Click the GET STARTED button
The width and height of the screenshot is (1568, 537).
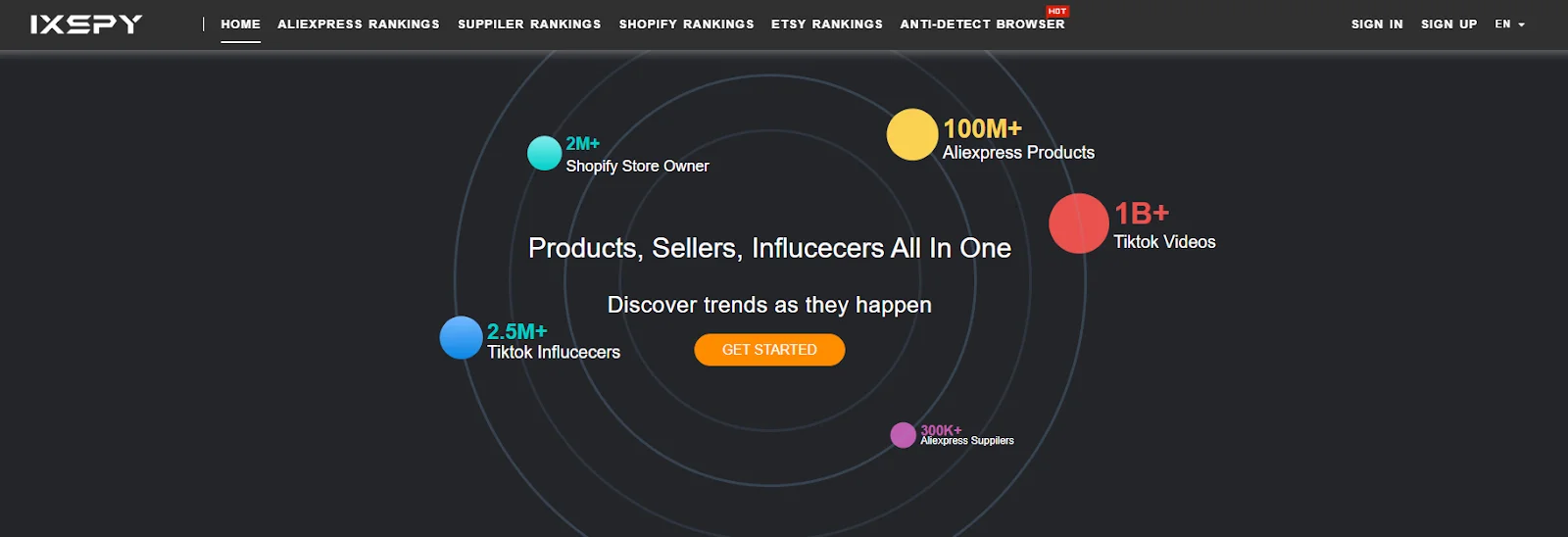(769, 350)
